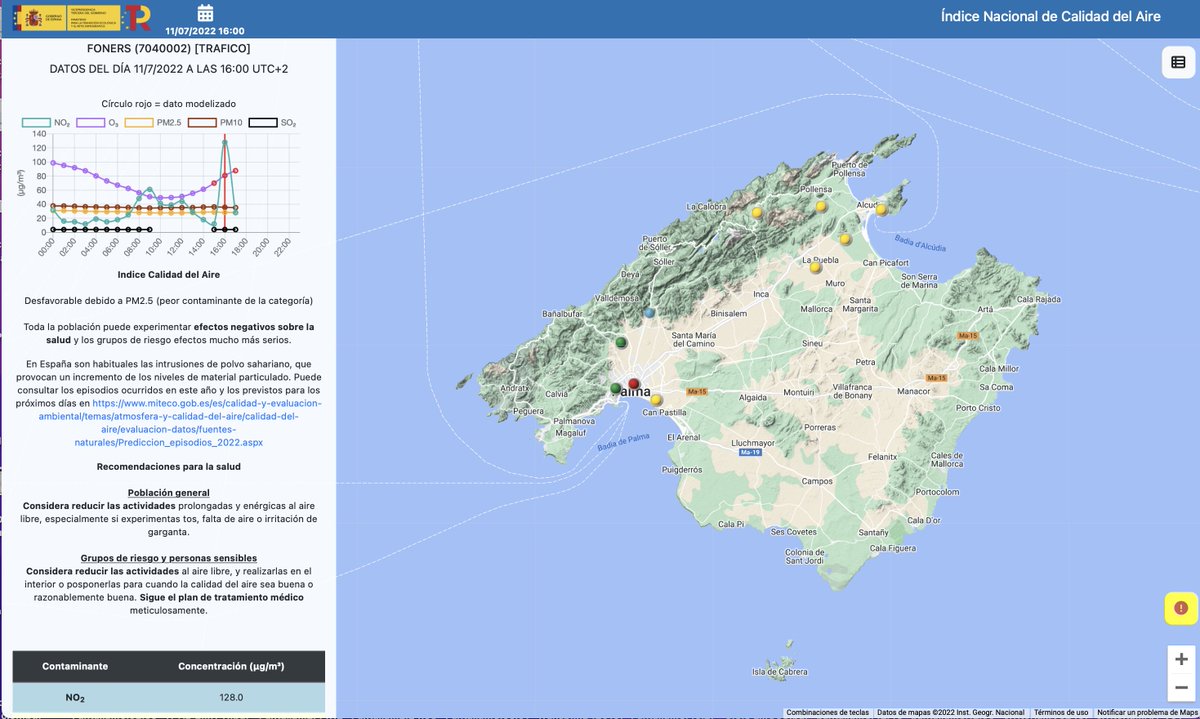Click the Gobierno de España logo
This screenshot has height=719, width=1200.
pos(66,18)
